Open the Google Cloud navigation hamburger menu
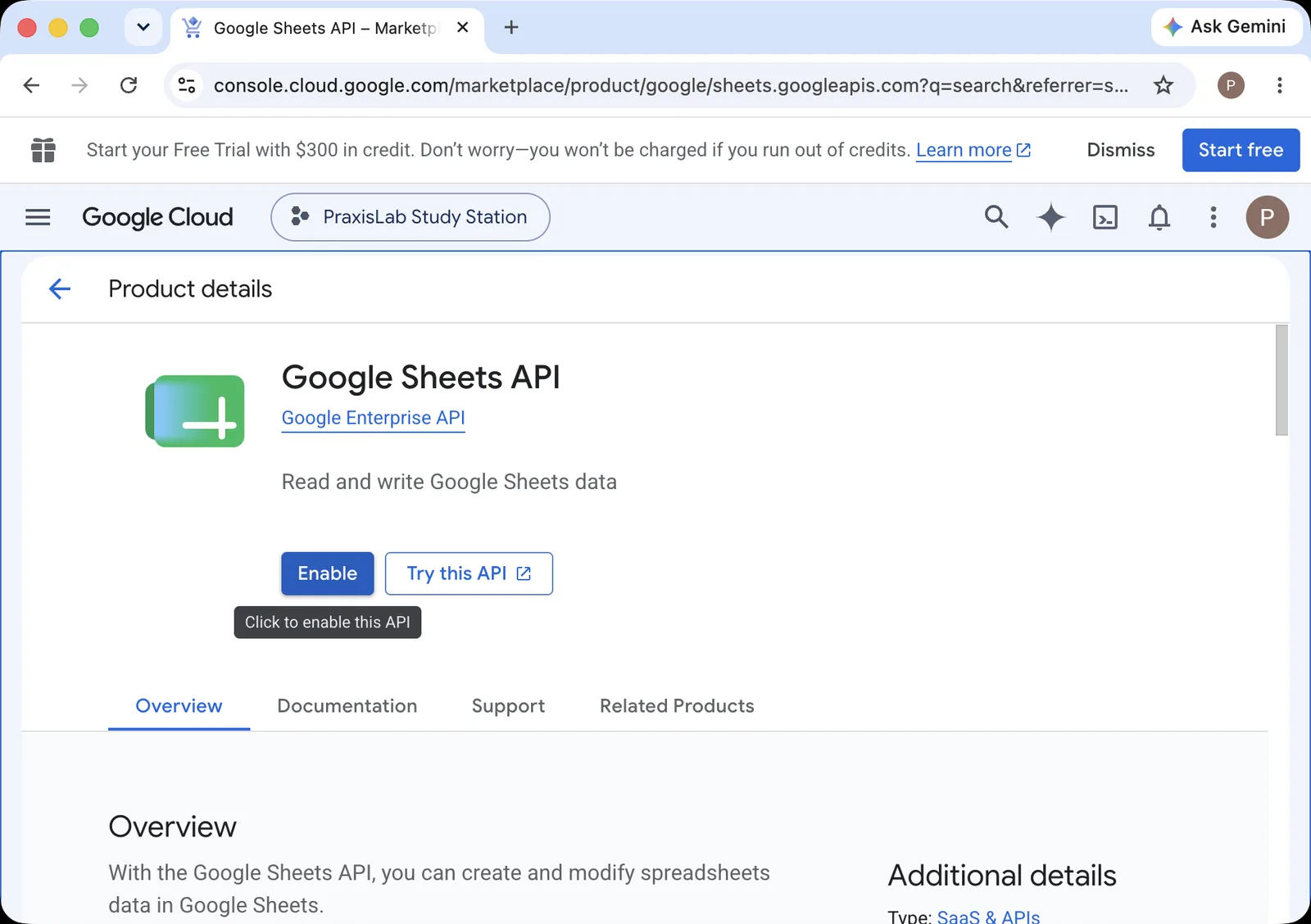The width and height of the screenshot is (1311, 924). [x=38, y=217]
